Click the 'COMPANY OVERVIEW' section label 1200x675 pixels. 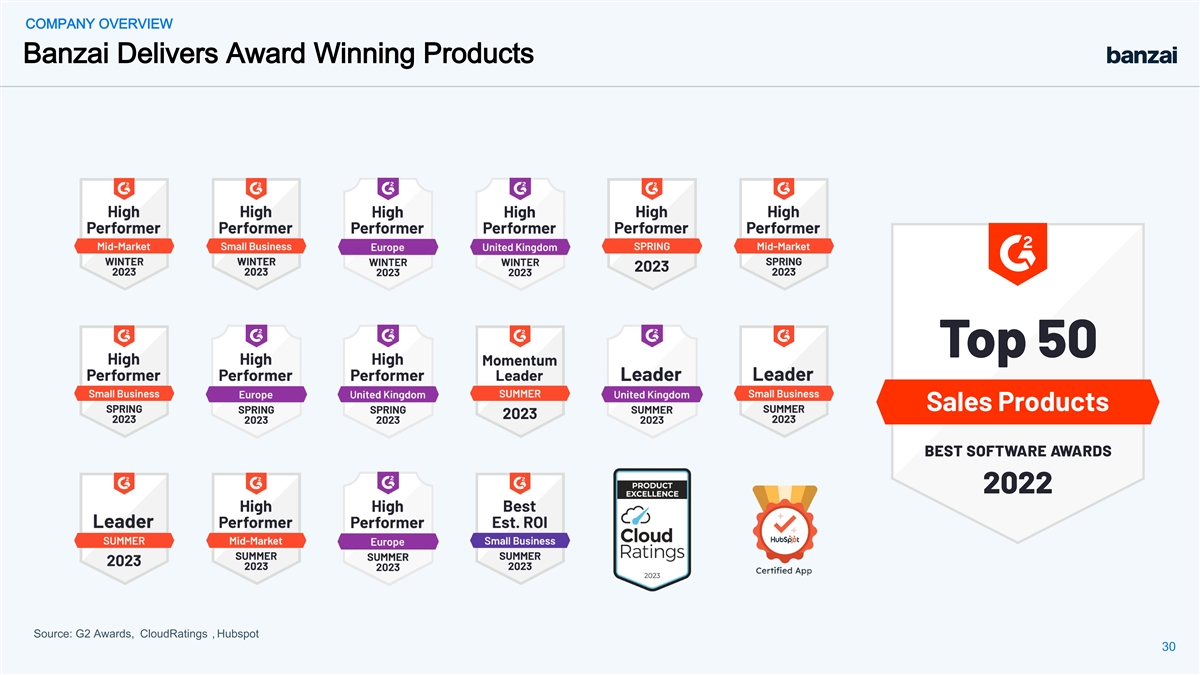[99, 24]
